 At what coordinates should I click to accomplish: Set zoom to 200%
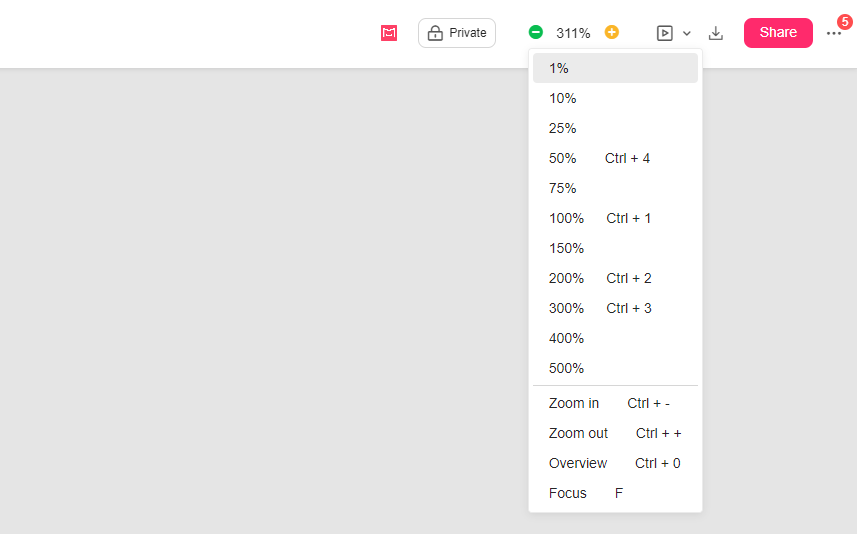tap(615, 278)
